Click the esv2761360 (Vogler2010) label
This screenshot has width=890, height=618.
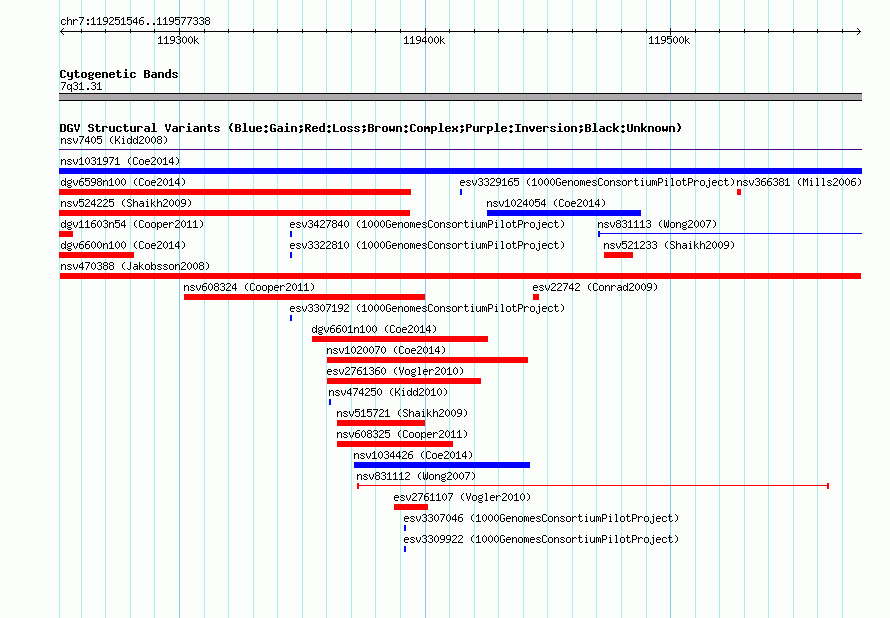(x=396, y=371)
